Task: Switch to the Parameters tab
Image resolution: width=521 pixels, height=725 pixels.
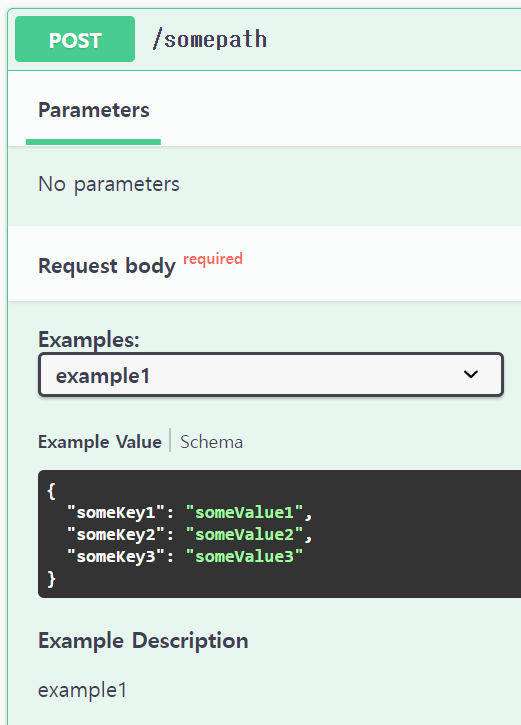Action: tap(94, 110)
